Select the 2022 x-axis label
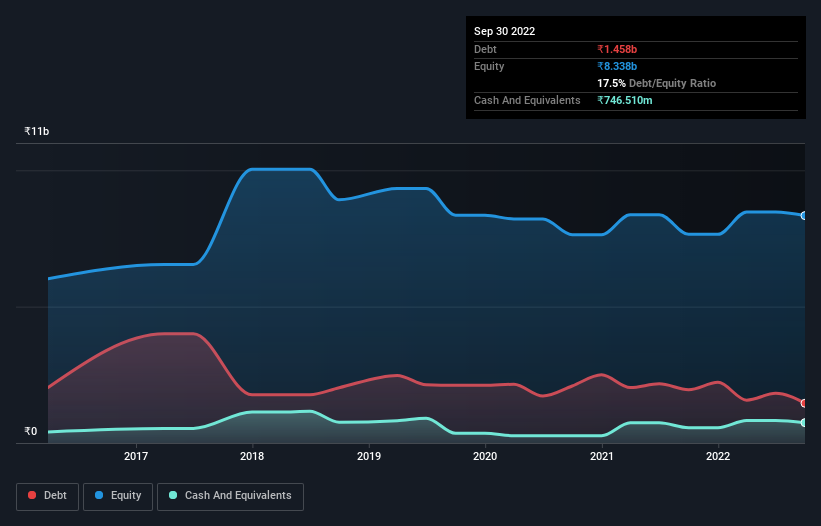This screenshot has width=821, height=526. [718, 456]
